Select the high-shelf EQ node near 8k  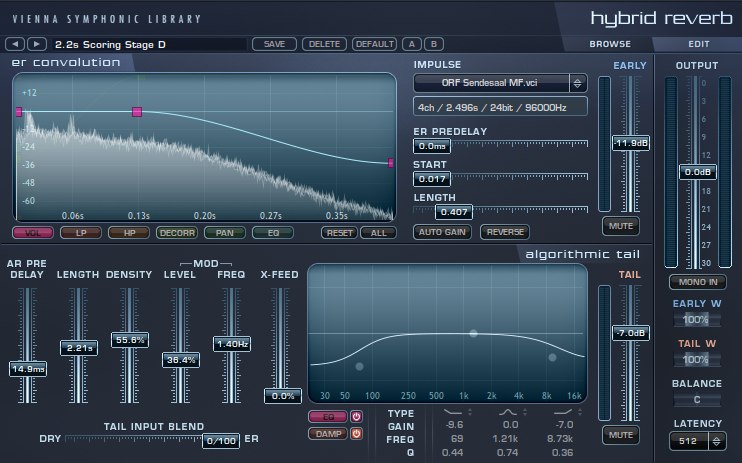(x=551, y=357)
